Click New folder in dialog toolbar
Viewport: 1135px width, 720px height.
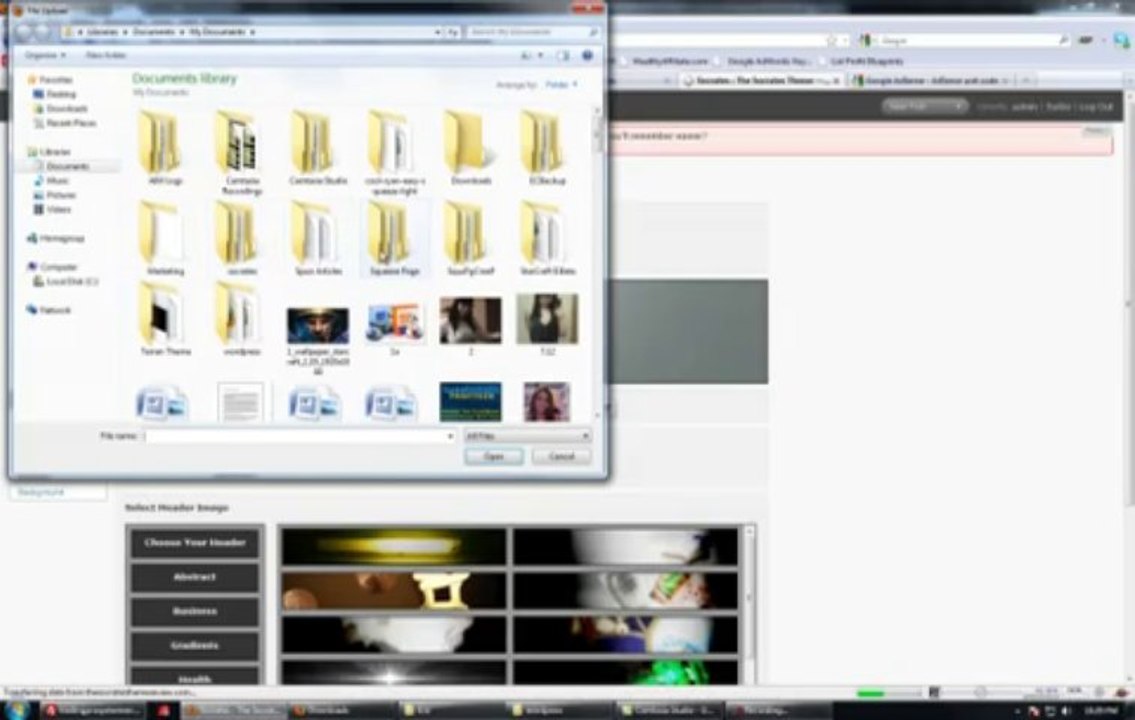[x=106, y=55]
